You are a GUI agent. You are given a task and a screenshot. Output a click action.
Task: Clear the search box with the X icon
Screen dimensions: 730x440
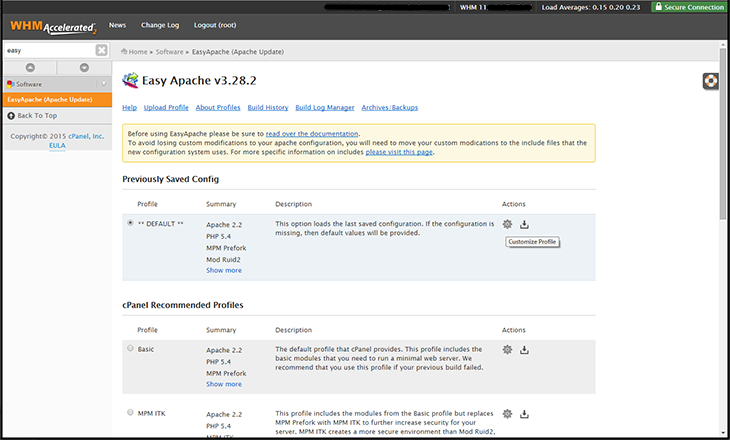(101, 50)
